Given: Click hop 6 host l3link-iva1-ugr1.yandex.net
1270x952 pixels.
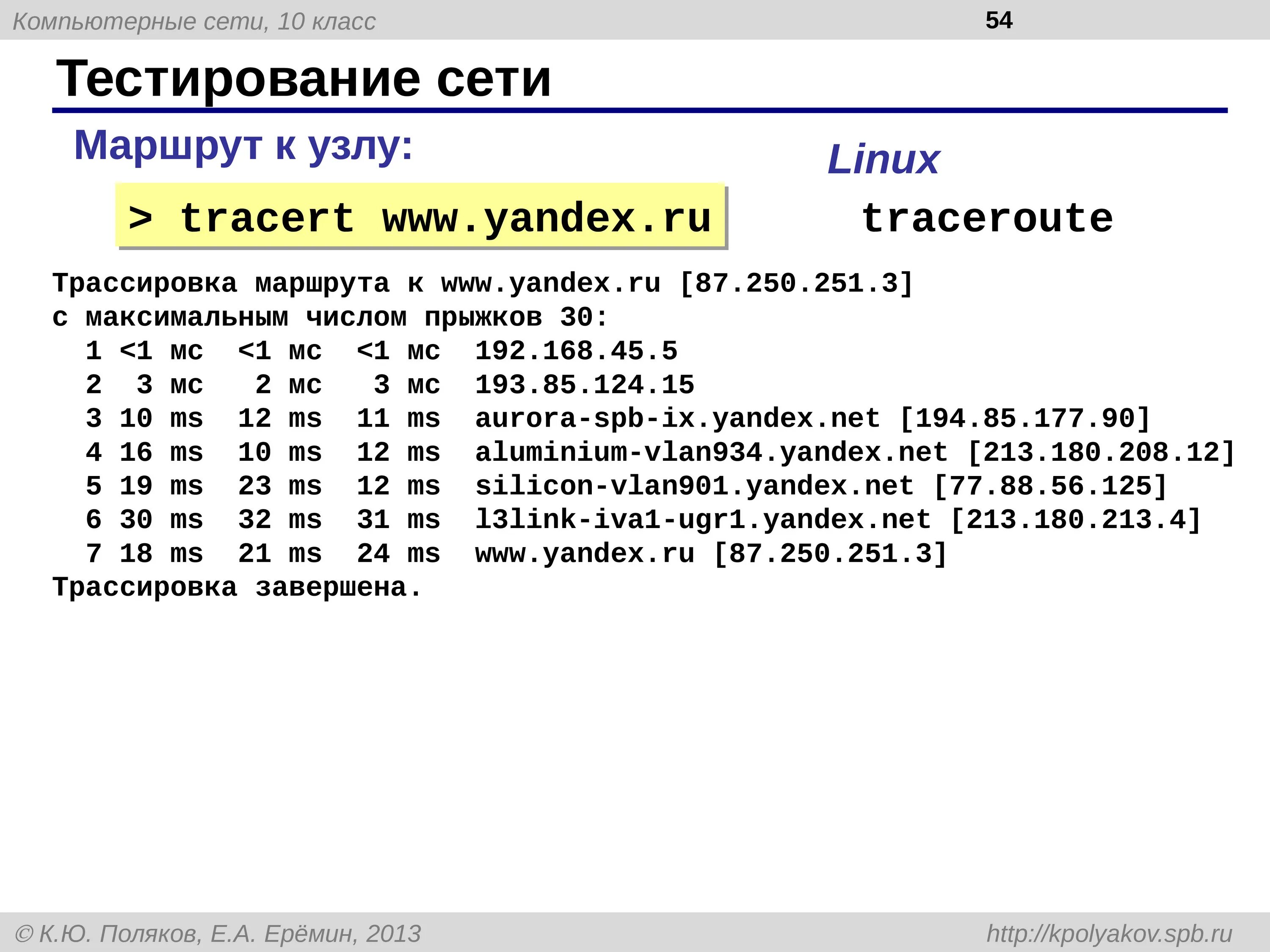Looking at the screenshot, I should pos(703,520).
